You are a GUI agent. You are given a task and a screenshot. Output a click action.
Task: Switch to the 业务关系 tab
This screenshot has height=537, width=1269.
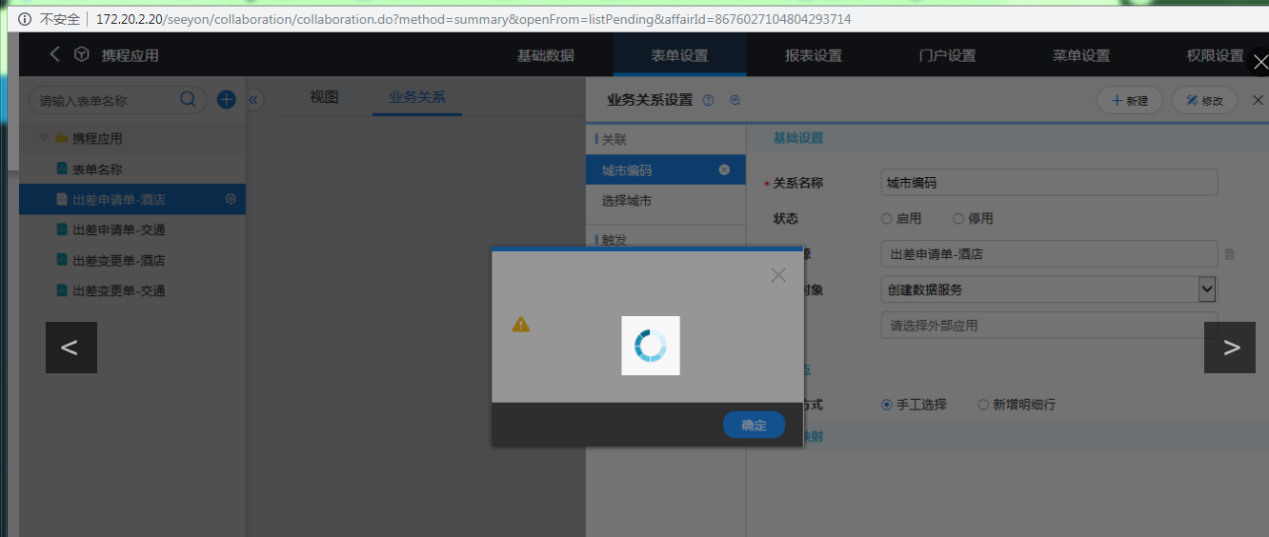[417, 97]
